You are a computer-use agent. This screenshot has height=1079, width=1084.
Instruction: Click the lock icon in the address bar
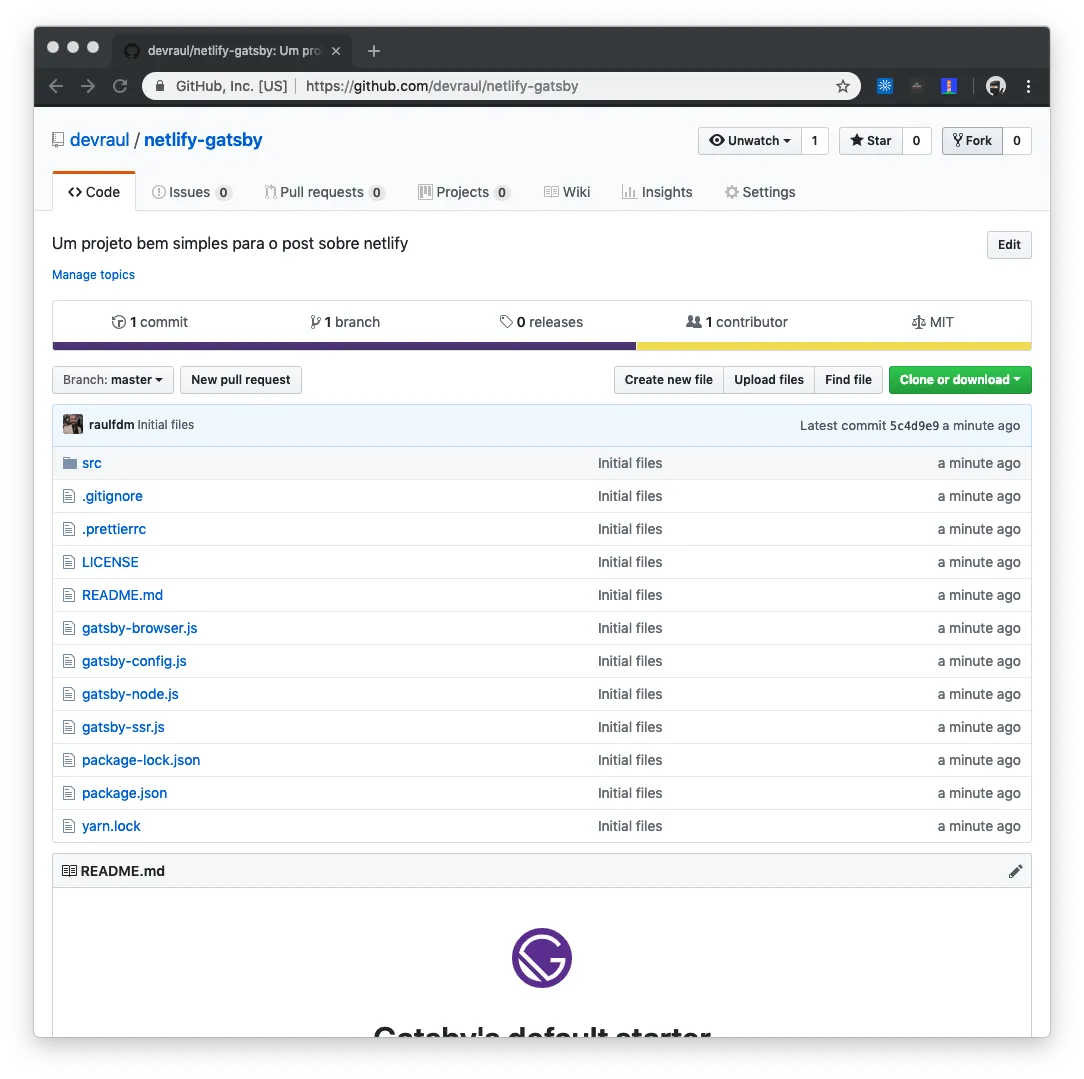coord(160,86)
